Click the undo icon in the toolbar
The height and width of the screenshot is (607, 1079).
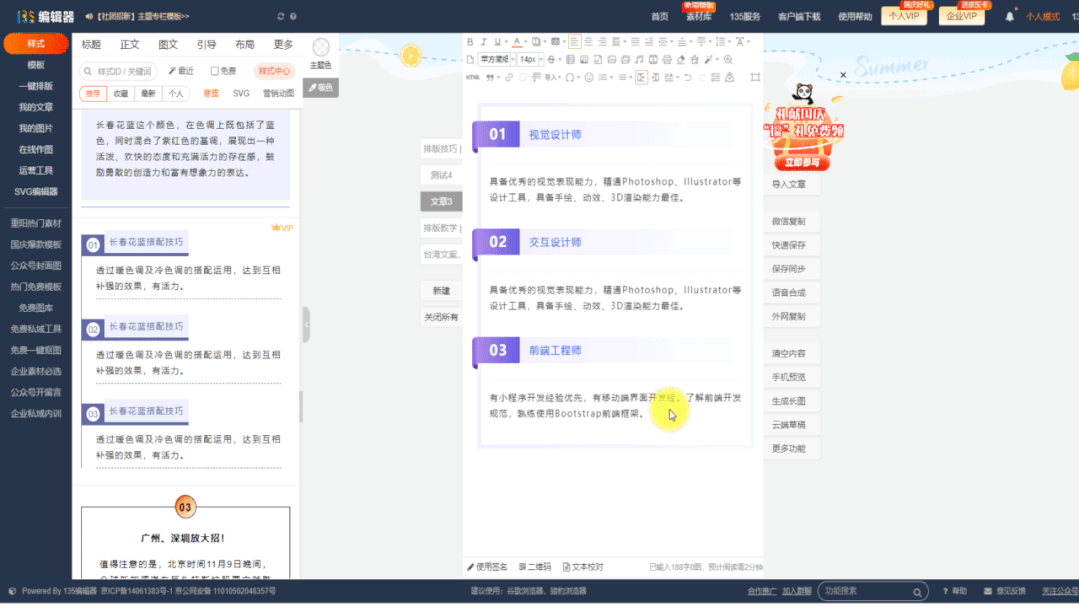coord(687,76)
